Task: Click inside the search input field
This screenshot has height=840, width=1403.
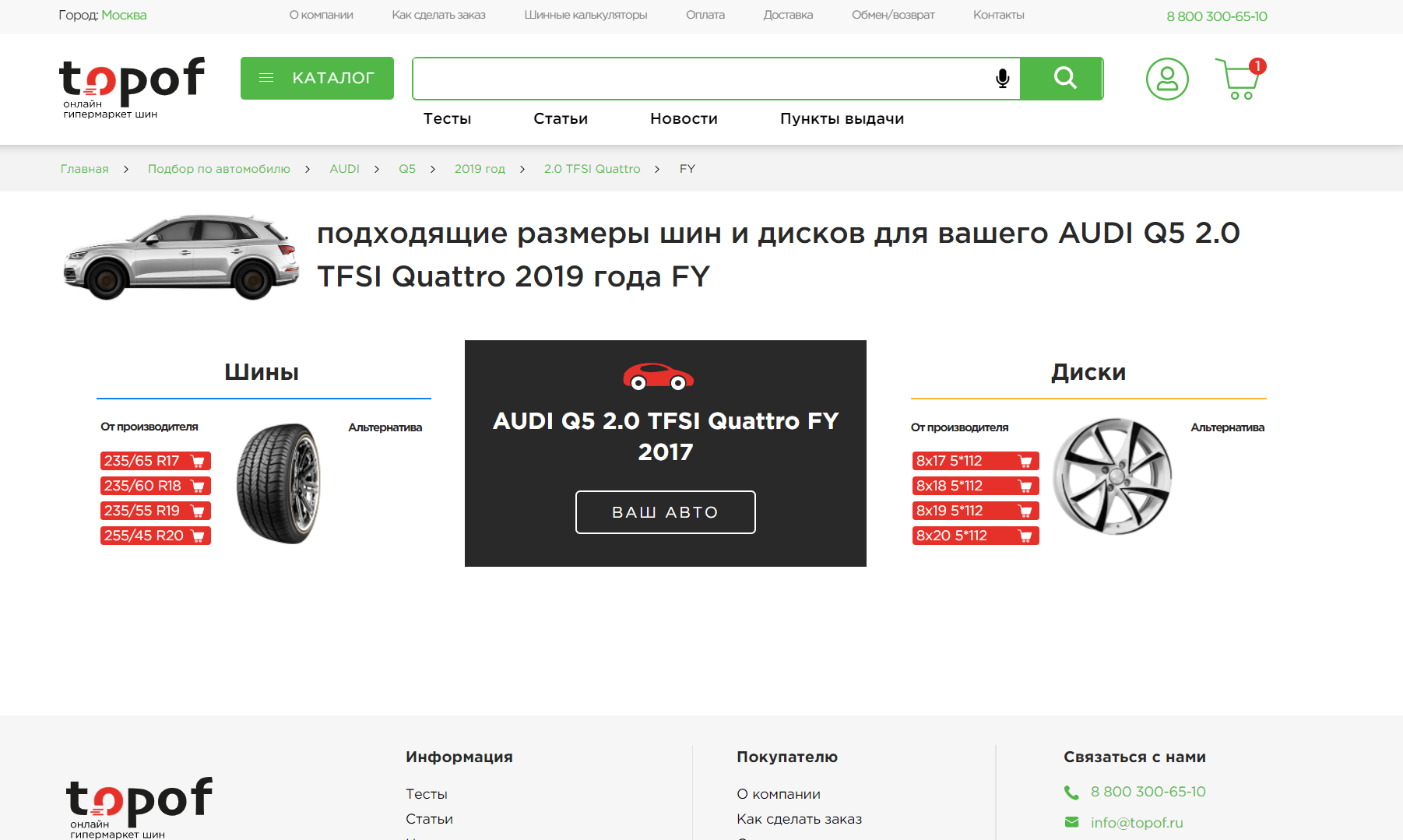Action: coord(701,78)
